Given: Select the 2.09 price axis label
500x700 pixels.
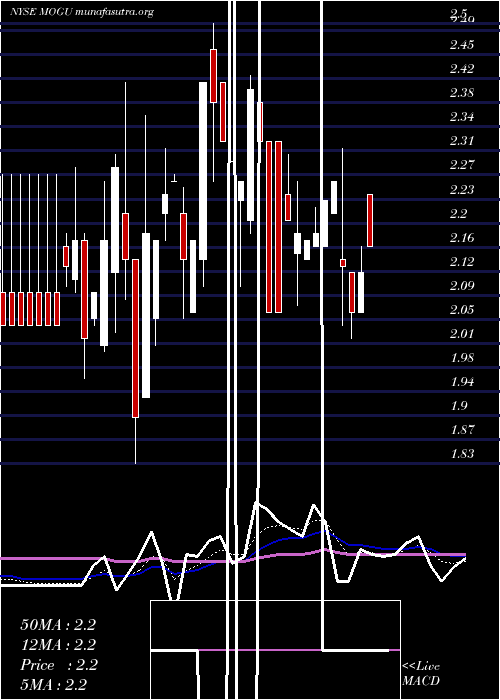Looking at the screenshot, I should coord(462,286).
